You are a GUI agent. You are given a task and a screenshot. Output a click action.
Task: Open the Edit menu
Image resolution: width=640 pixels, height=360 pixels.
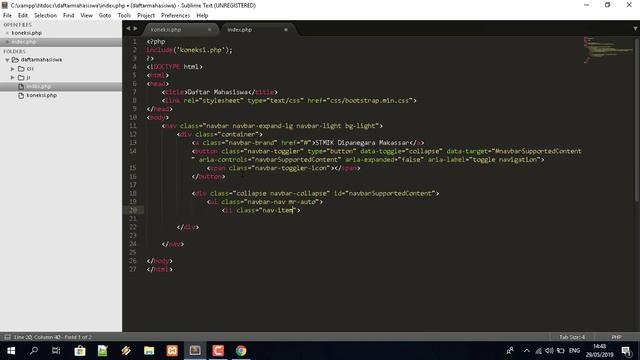pyautogui.click(x=23, y=15)
